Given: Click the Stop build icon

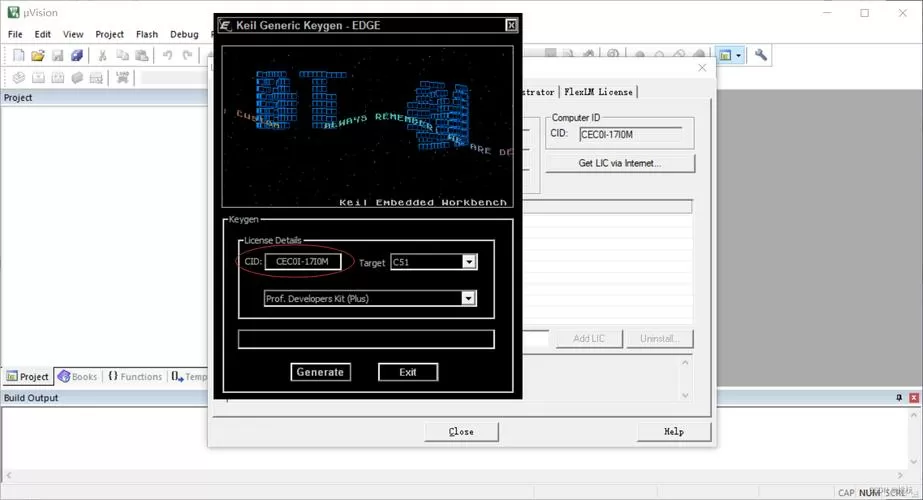Looking at the screenshot, I should tap(97, 78).
